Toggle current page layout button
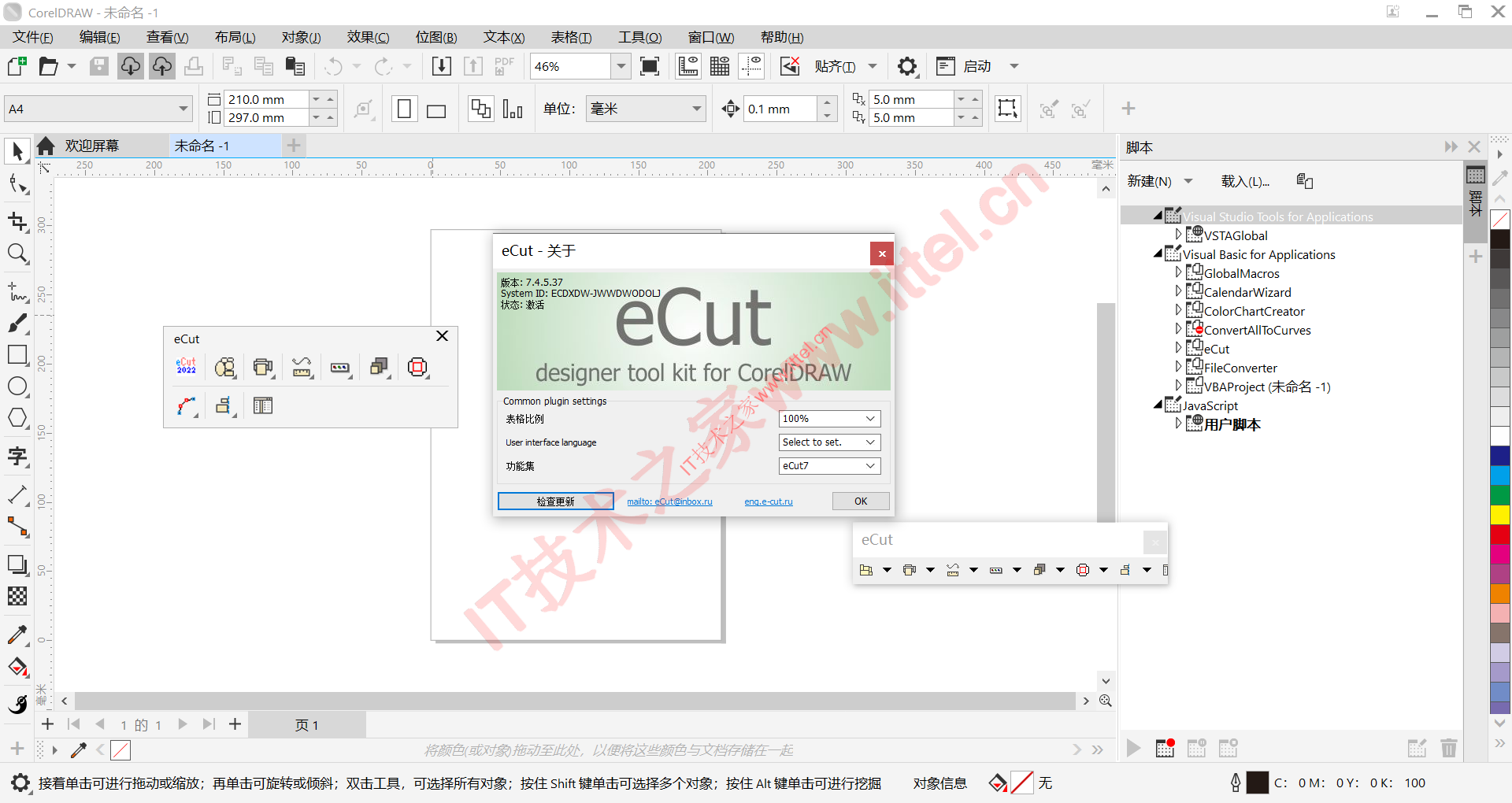This screenshot has width=1512, height=803. click(512, 109)
